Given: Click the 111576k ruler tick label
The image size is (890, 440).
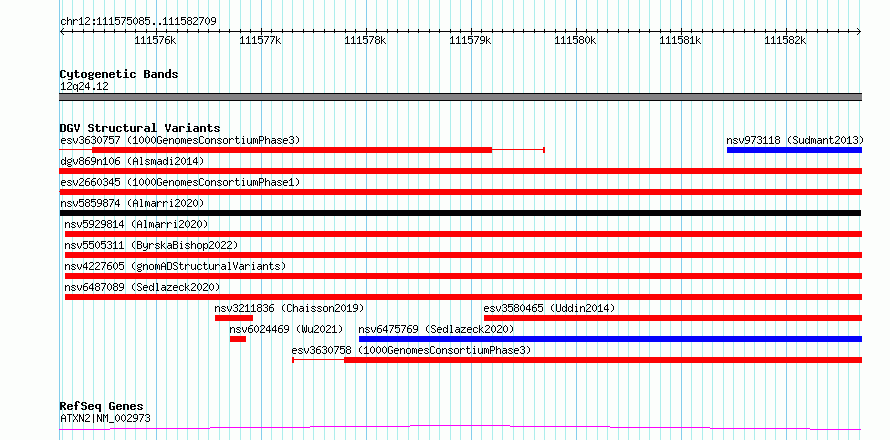Looking at the screenshot, I should [156, 41].
